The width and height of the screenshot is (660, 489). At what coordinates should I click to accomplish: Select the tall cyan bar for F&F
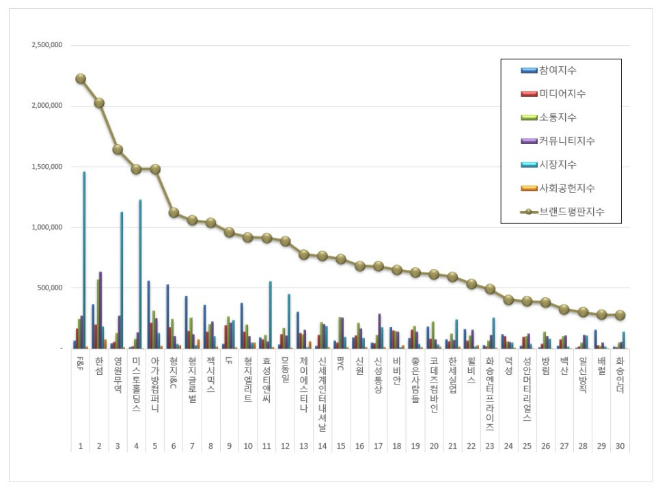tap(84, 260)
